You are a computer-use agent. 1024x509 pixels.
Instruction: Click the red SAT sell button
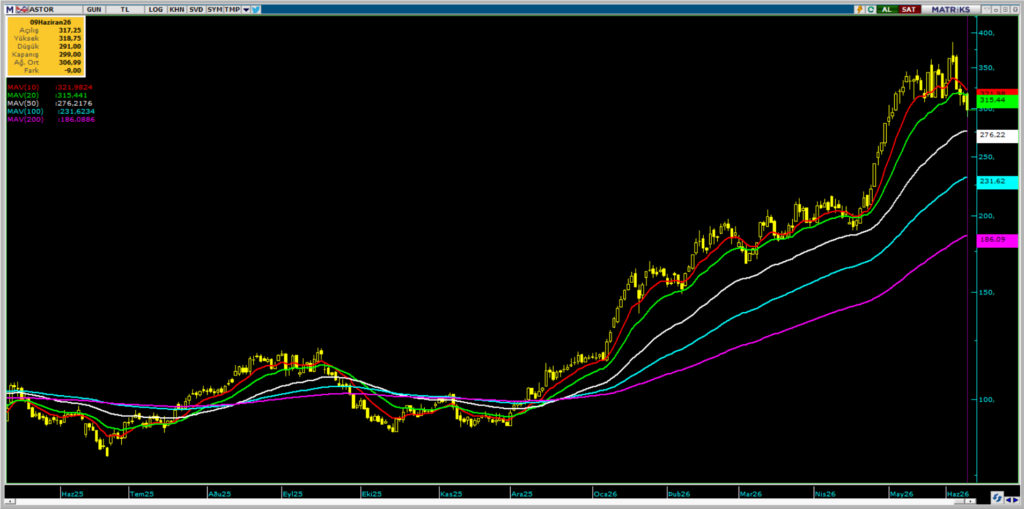(908, 10)
